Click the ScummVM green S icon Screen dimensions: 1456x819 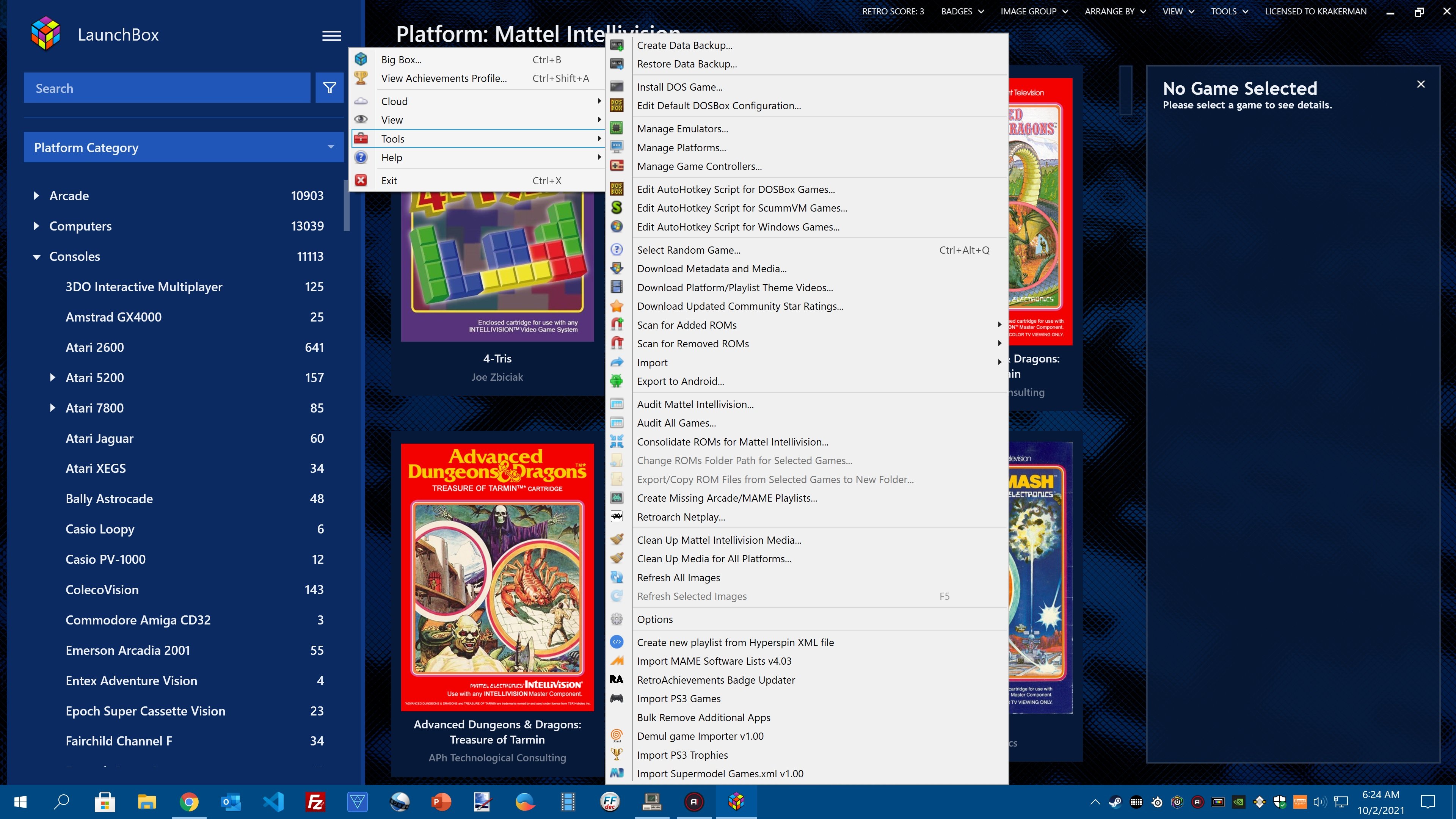click(617, 207)
